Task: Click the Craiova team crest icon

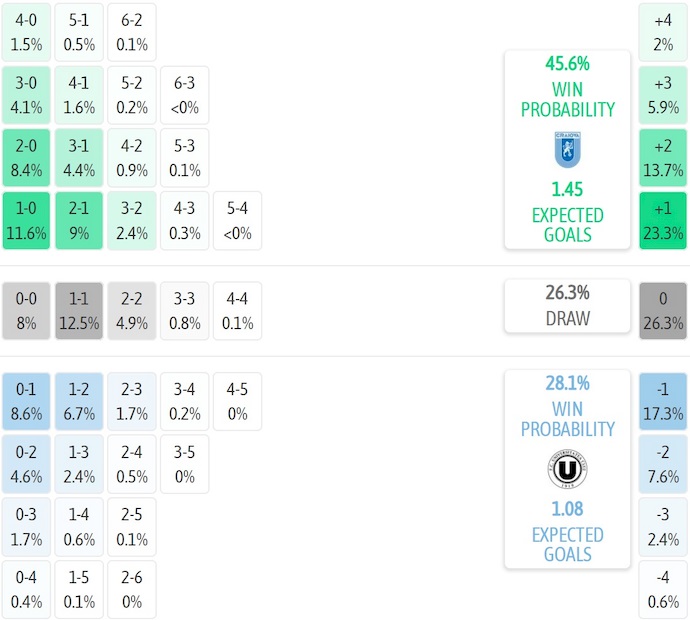Action: 567,149
